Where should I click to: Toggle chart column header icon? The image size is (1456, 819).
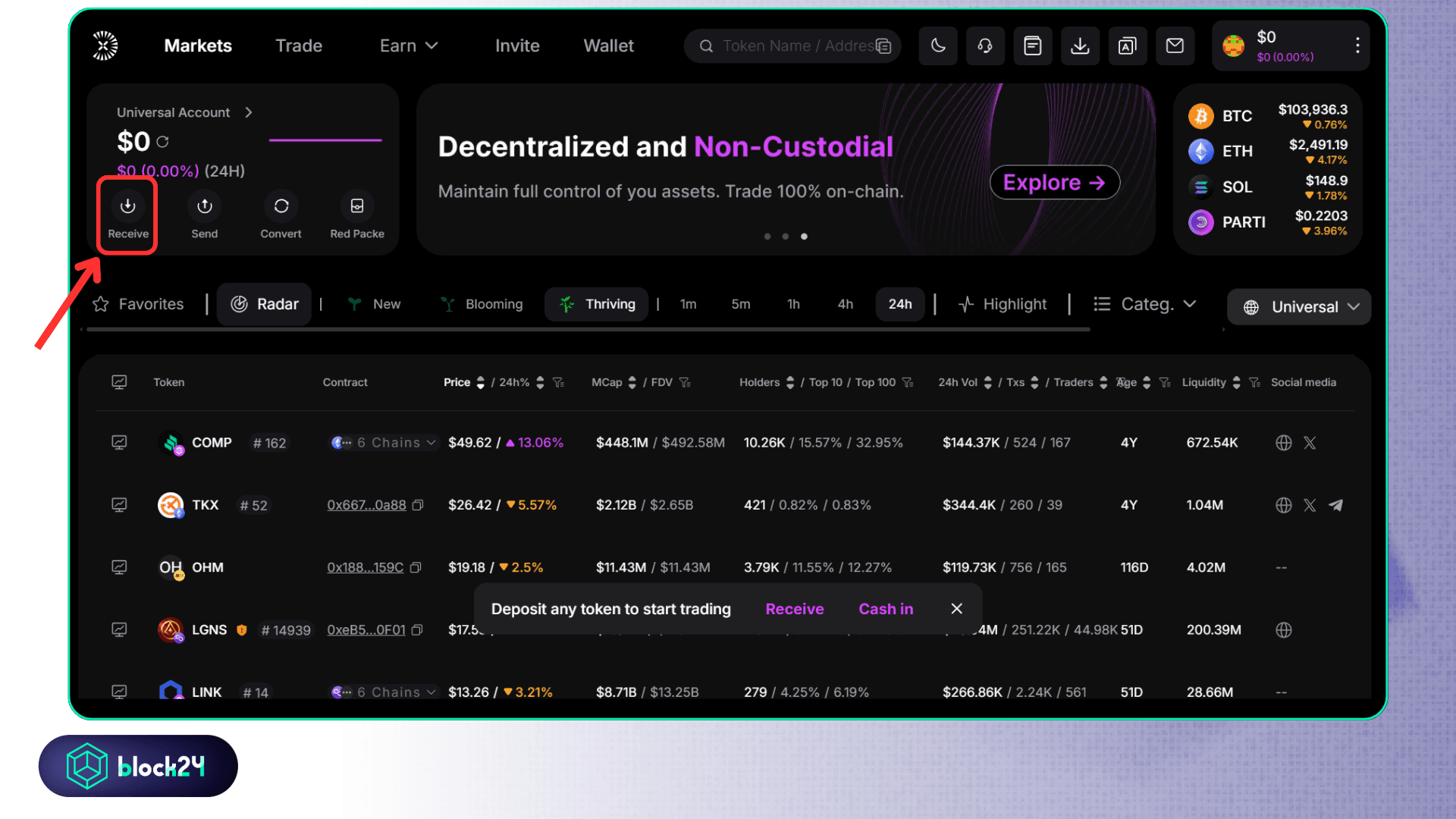coord(119,382)
